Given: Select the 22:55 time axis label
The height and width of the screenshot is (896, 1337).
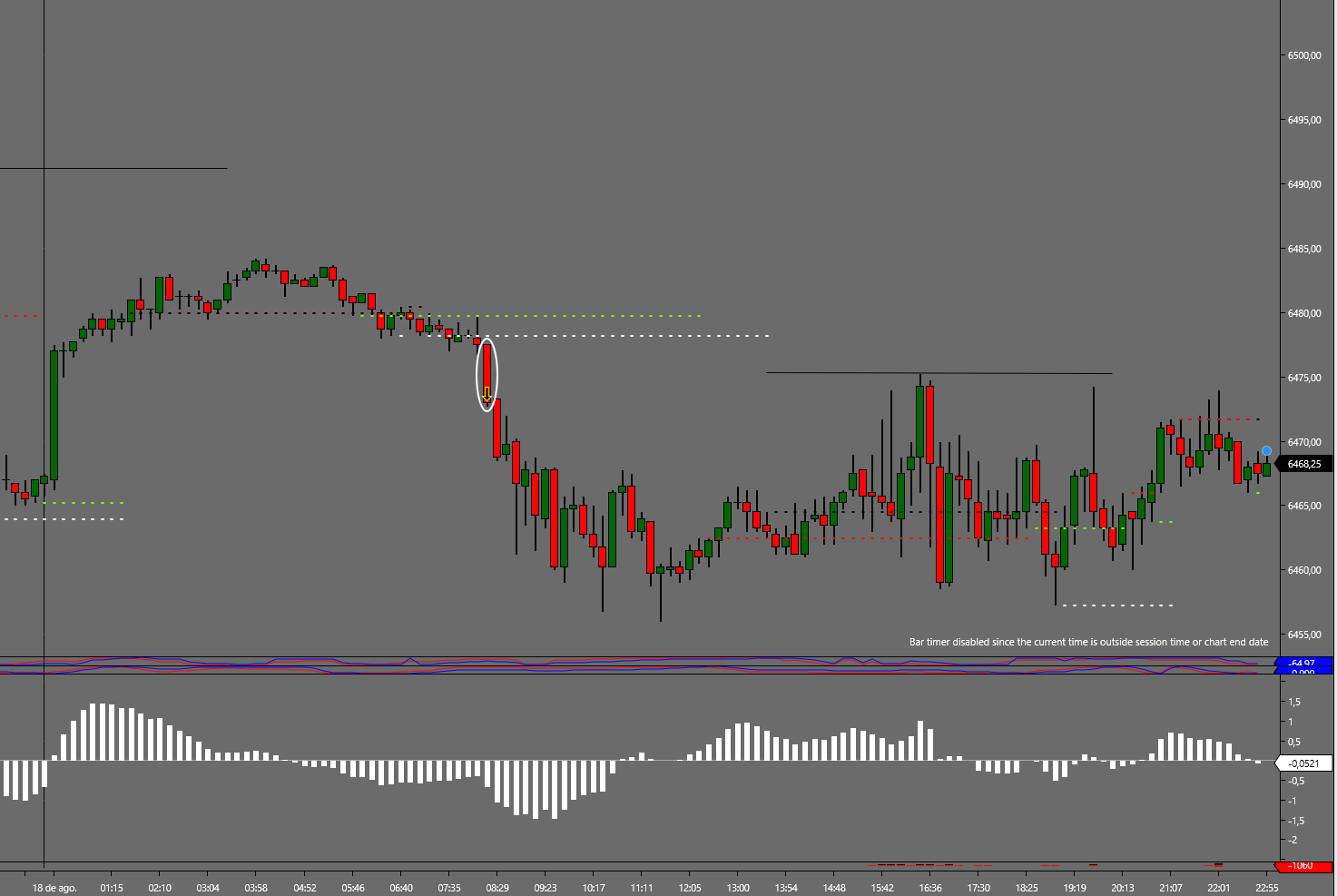Looking at the screenshot, I should 1267,888.
